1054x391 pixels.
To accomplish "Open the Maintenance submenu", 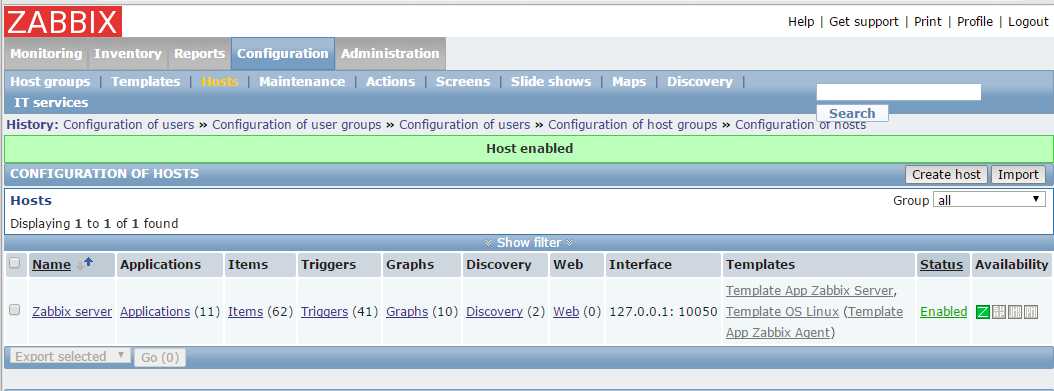I will (x=302, y=81).
